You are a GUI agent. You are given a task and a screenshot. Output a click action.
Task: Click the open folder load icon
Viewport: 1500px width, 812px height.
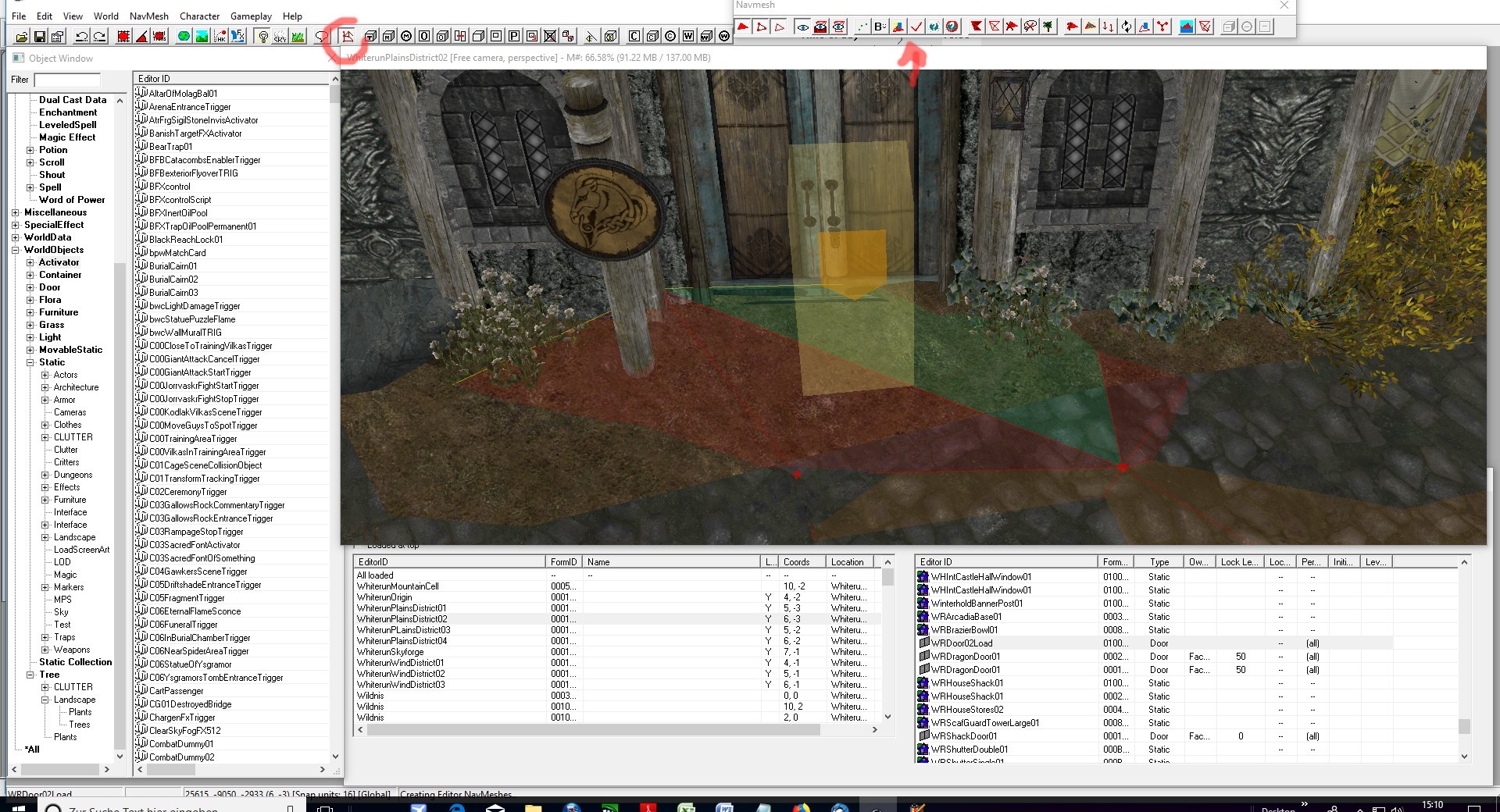[x=22, y=36]
